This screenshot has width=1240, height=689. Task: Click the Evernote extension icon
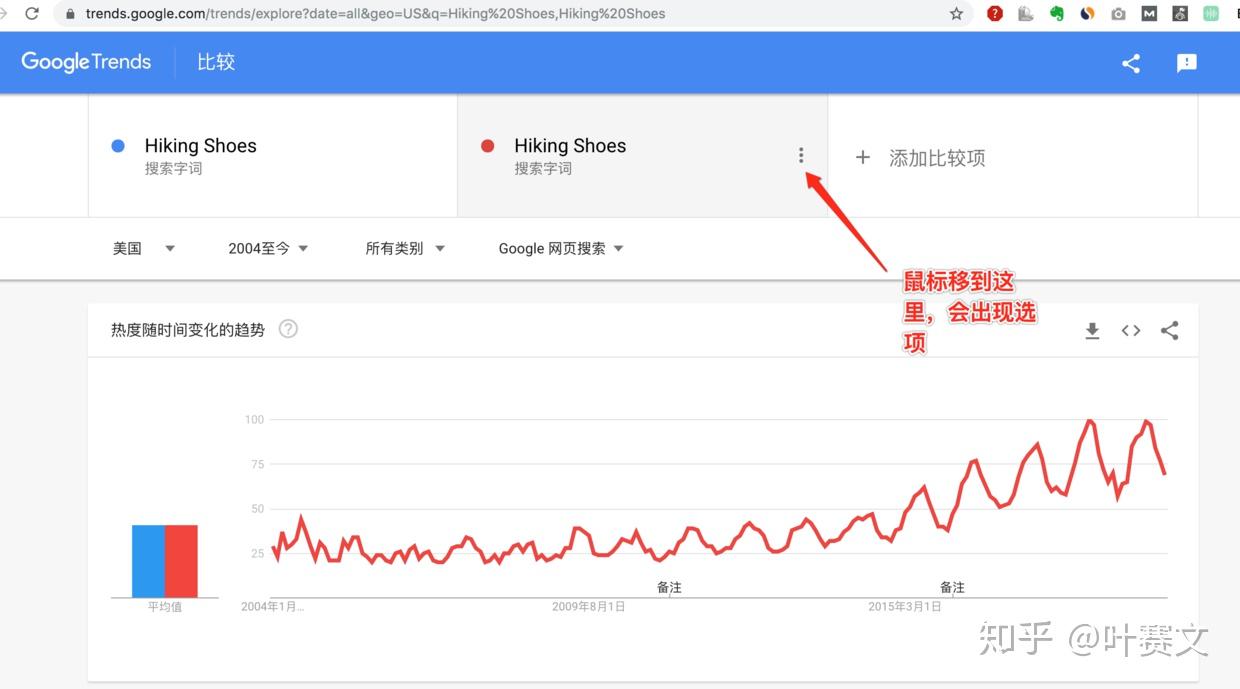(1056, 14)
